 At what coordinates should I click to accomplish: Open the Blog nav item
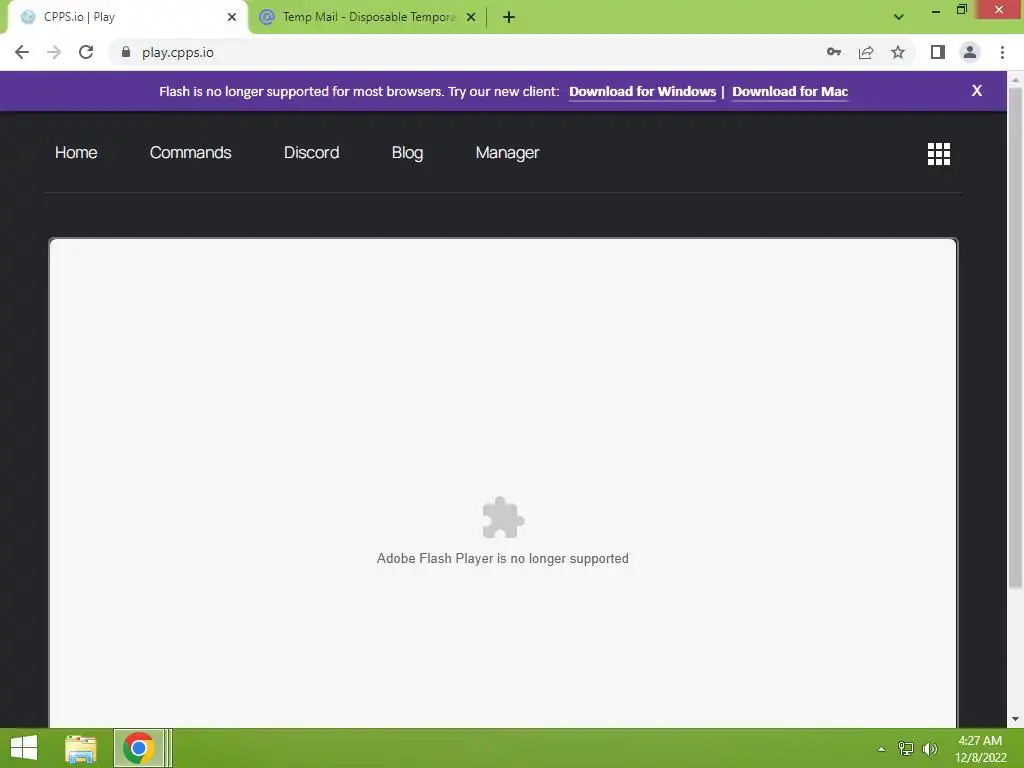[408, 152]
